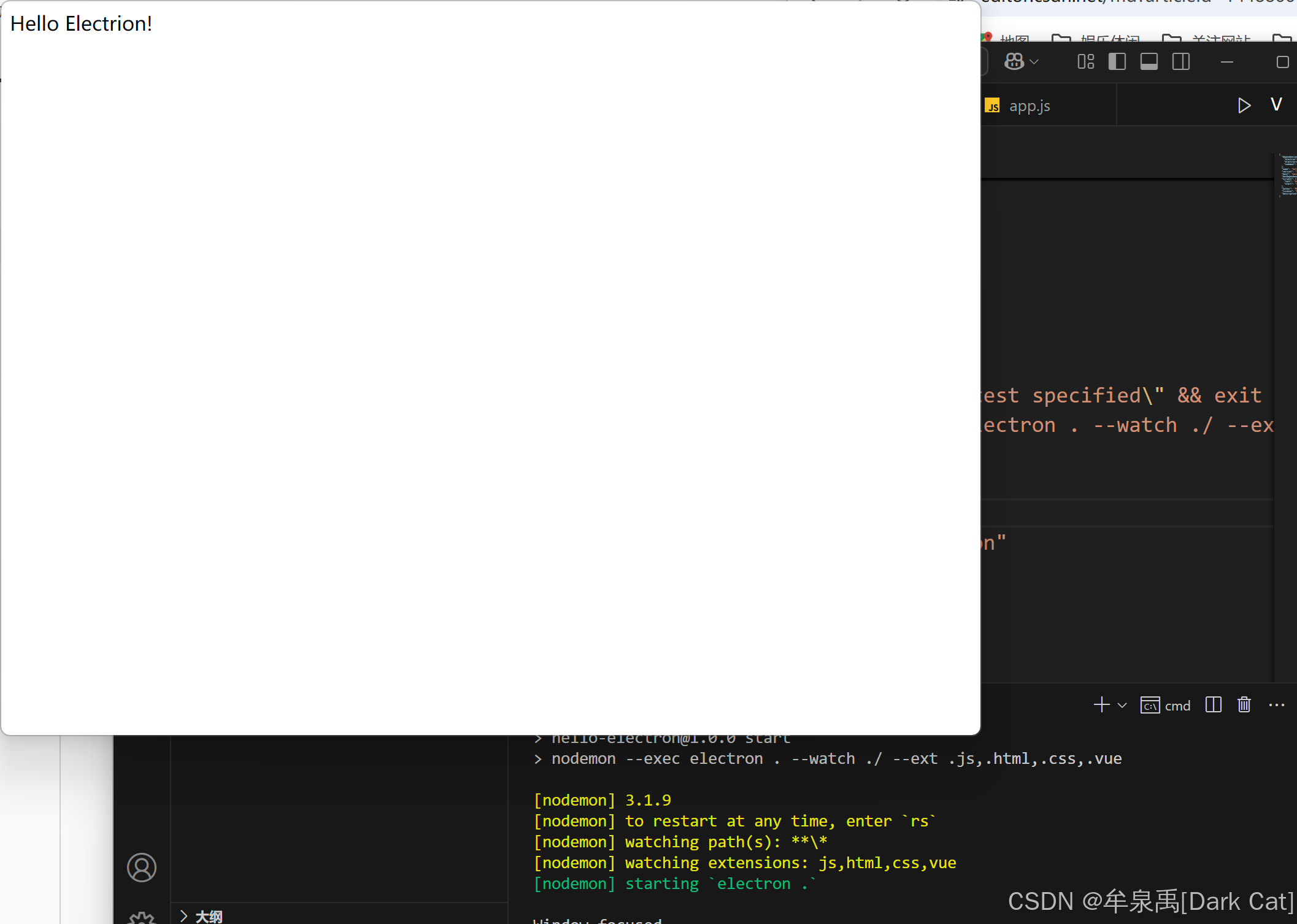Click the Run code play icon
Viewport: 1297px width, 924px height.
click(1244, 106)
